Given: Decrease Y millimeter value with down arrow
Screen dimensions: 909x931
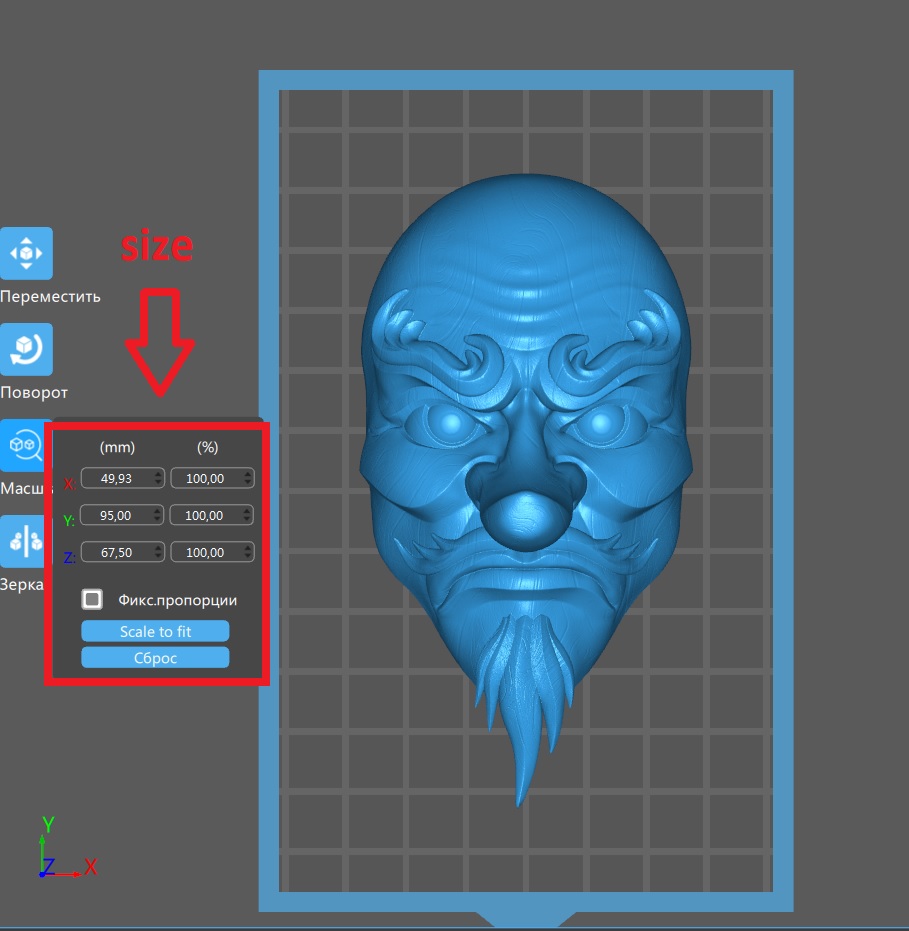Looking at the screenshot, I should 157,520.
